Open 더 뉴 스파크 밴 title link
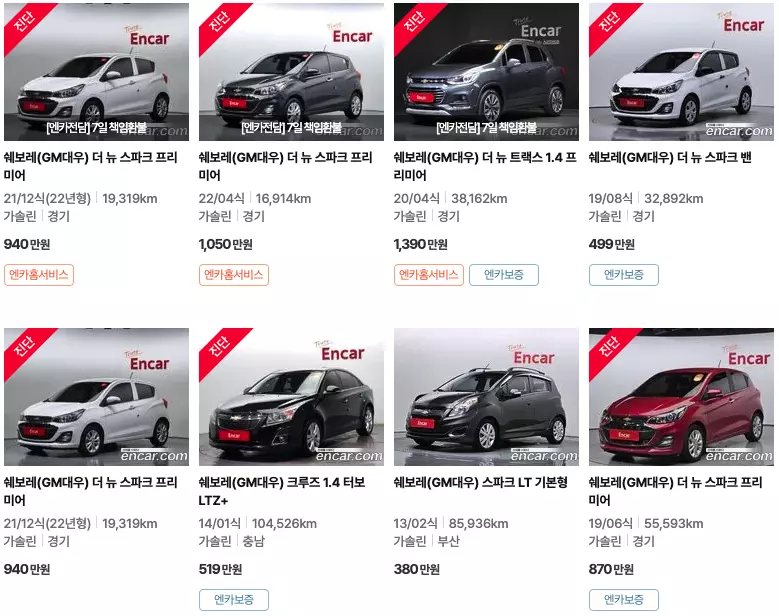The image size is (779, 616). [x=670, y=157]
